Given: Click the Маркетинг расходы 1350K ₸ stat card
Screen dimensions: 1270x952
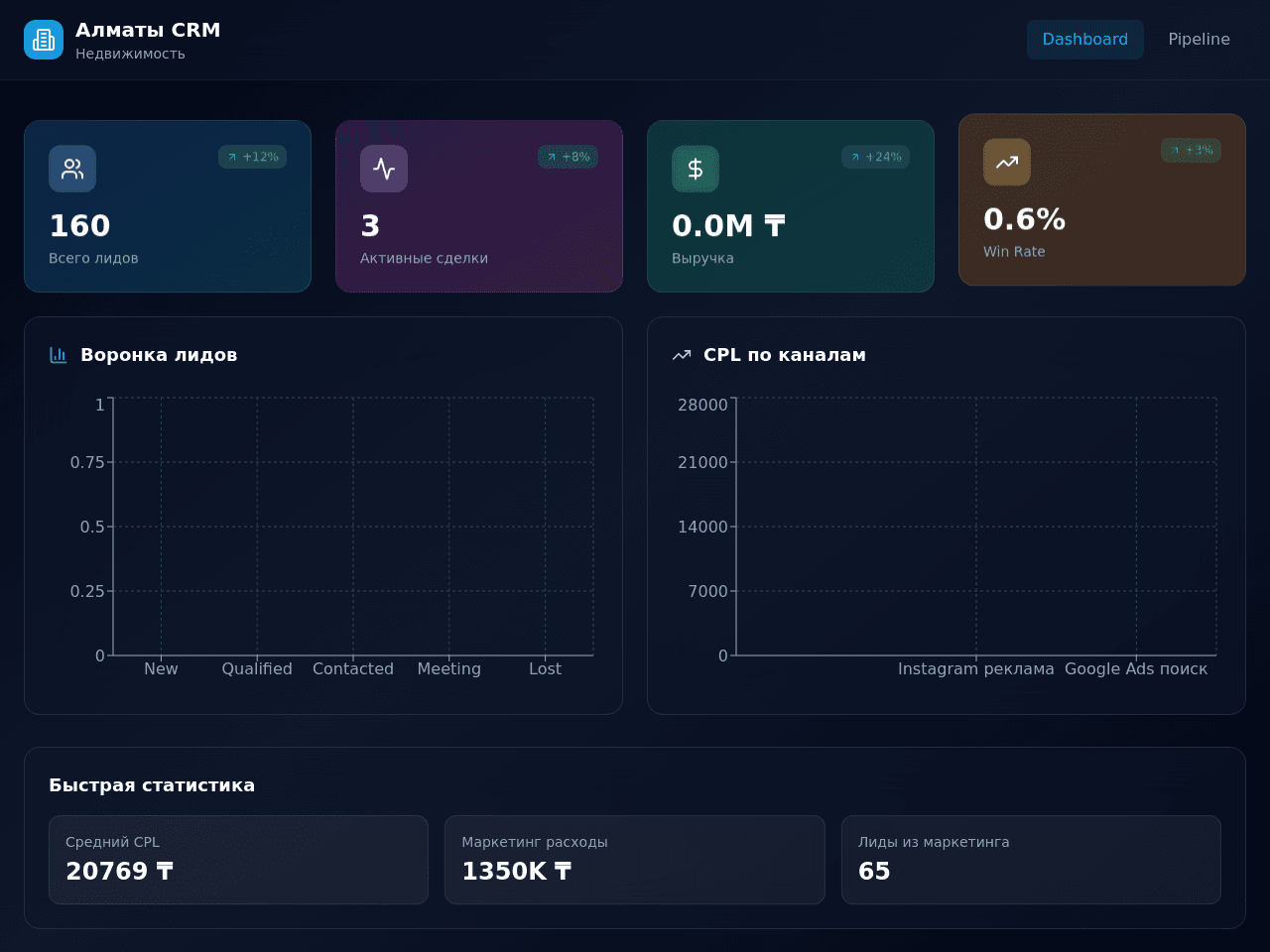Looking at the screenshot, I should [x=635, y=860].
